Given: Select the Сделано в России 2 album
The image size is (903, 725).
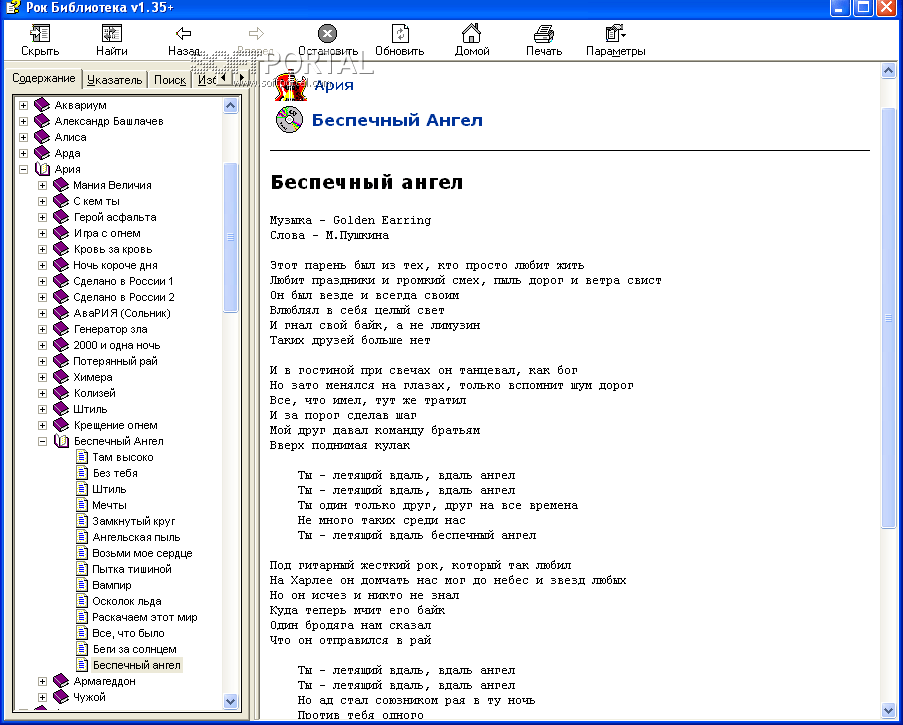Looking at the screenshot, I should [x=124, y=297].
